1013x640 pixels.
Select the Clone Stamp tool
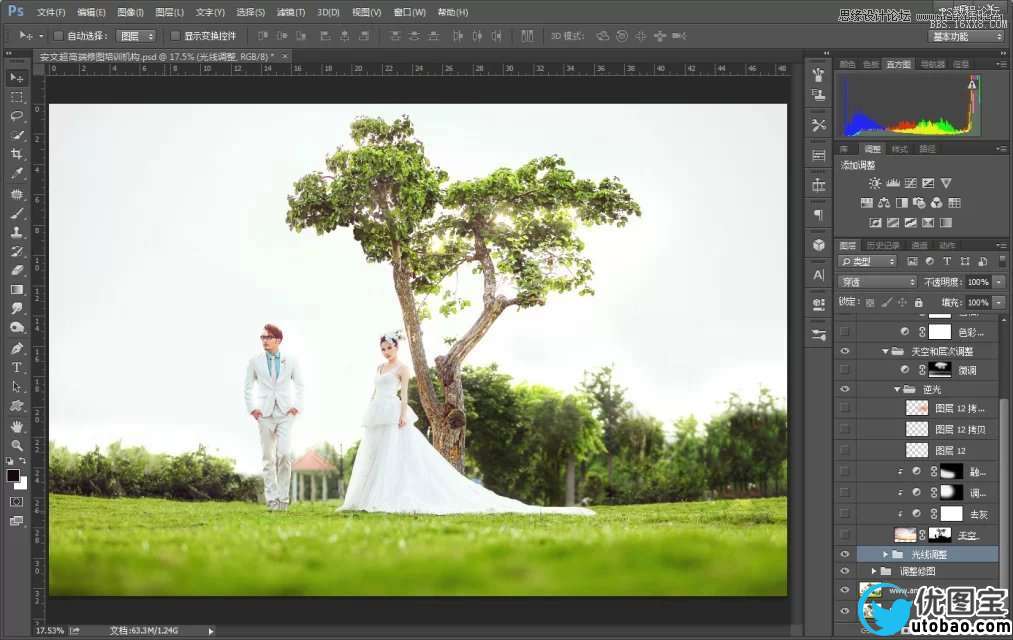17,232
